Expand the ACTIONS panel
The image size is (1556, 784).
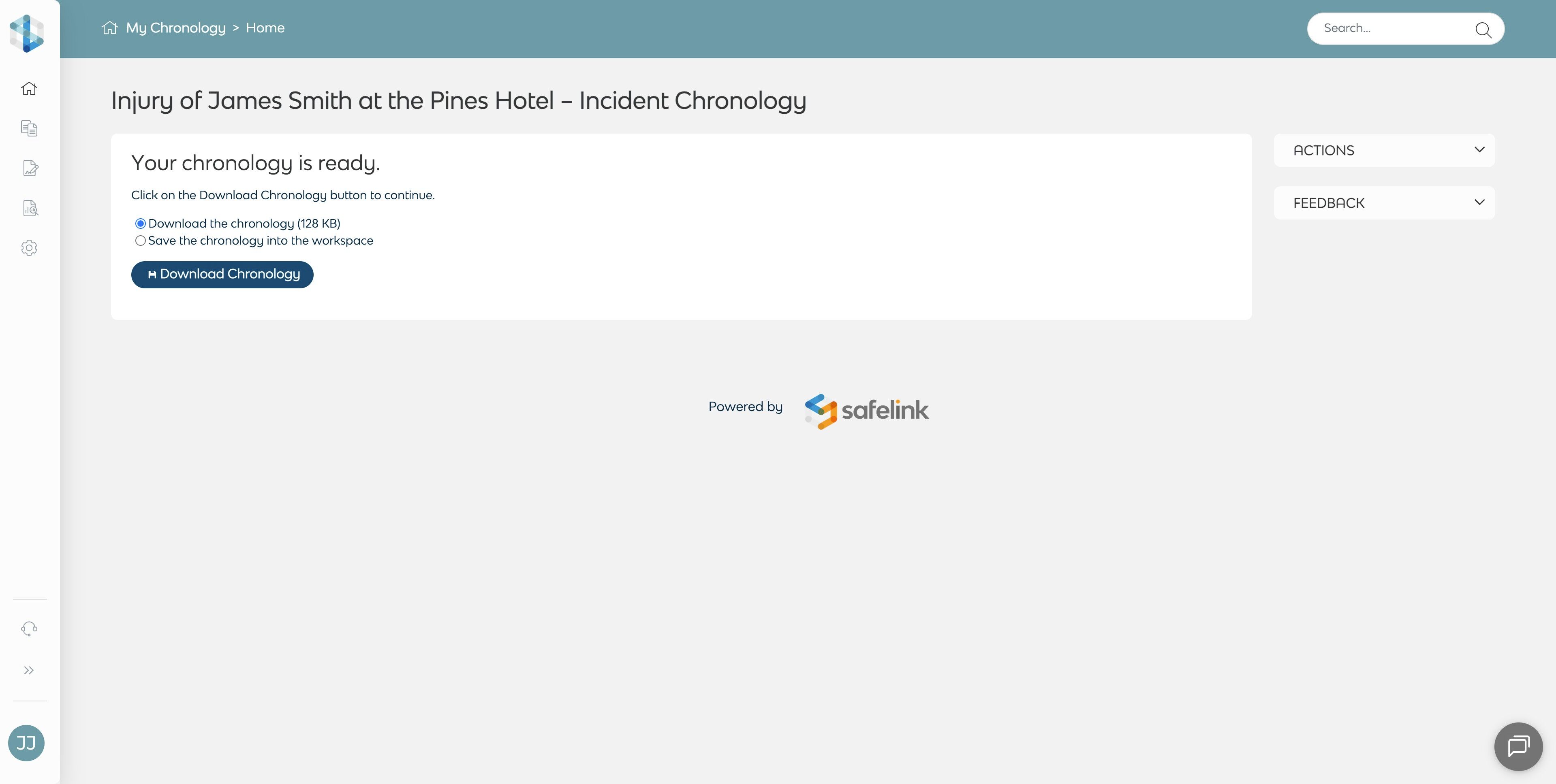[x=1384, y=150]
